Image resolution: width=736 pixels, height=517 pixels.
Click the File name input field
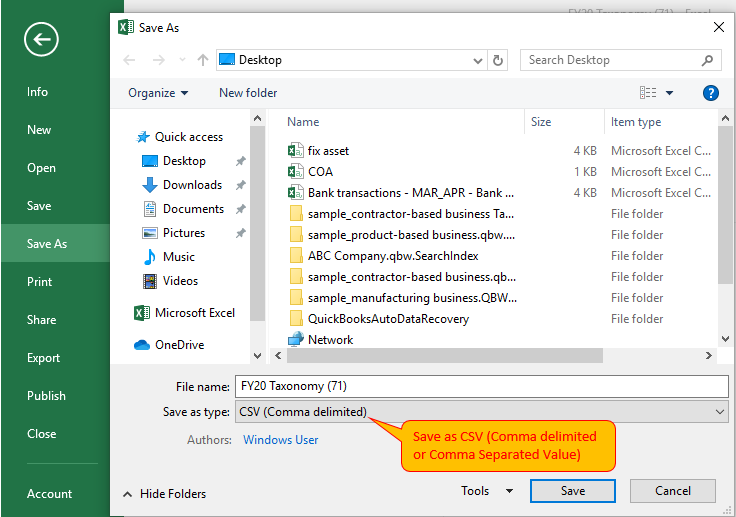click(x=482, y=386)
